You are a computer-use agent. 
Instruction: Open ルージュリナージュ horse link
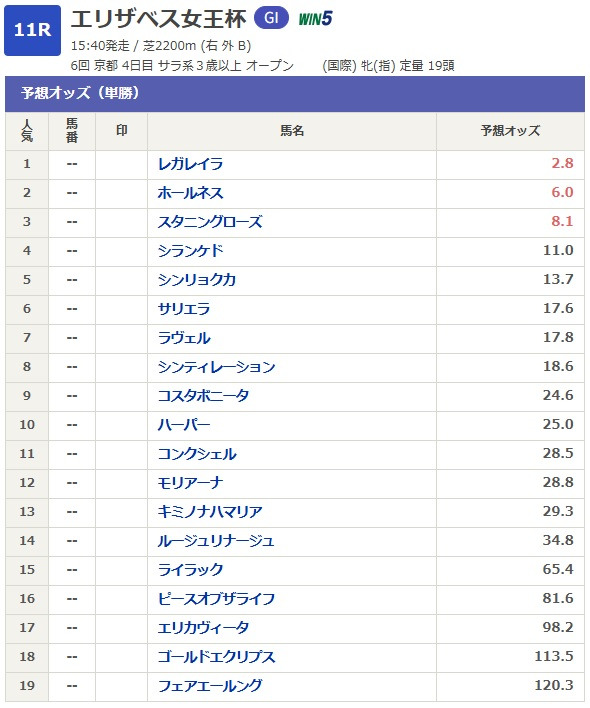tap(216, 540)
